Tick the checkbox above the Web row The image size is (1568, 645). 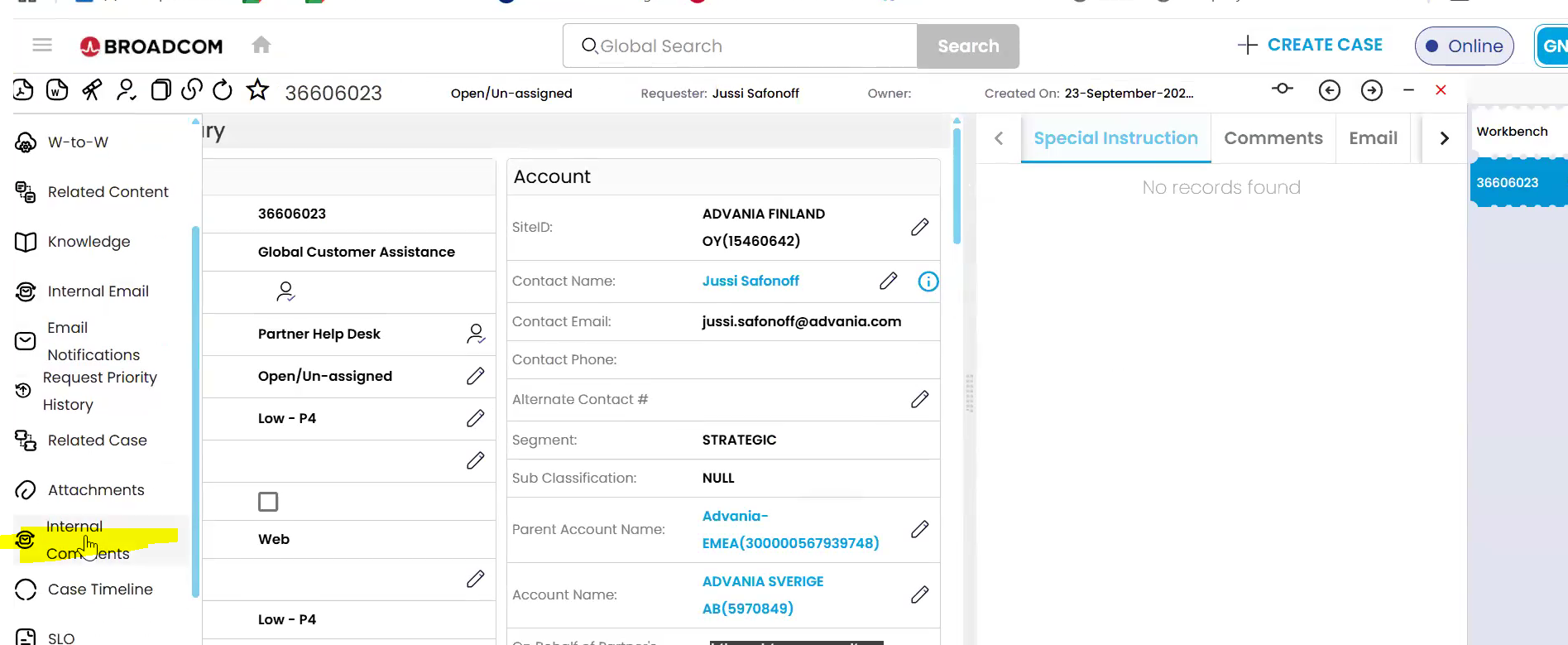(x=268, y=502)
